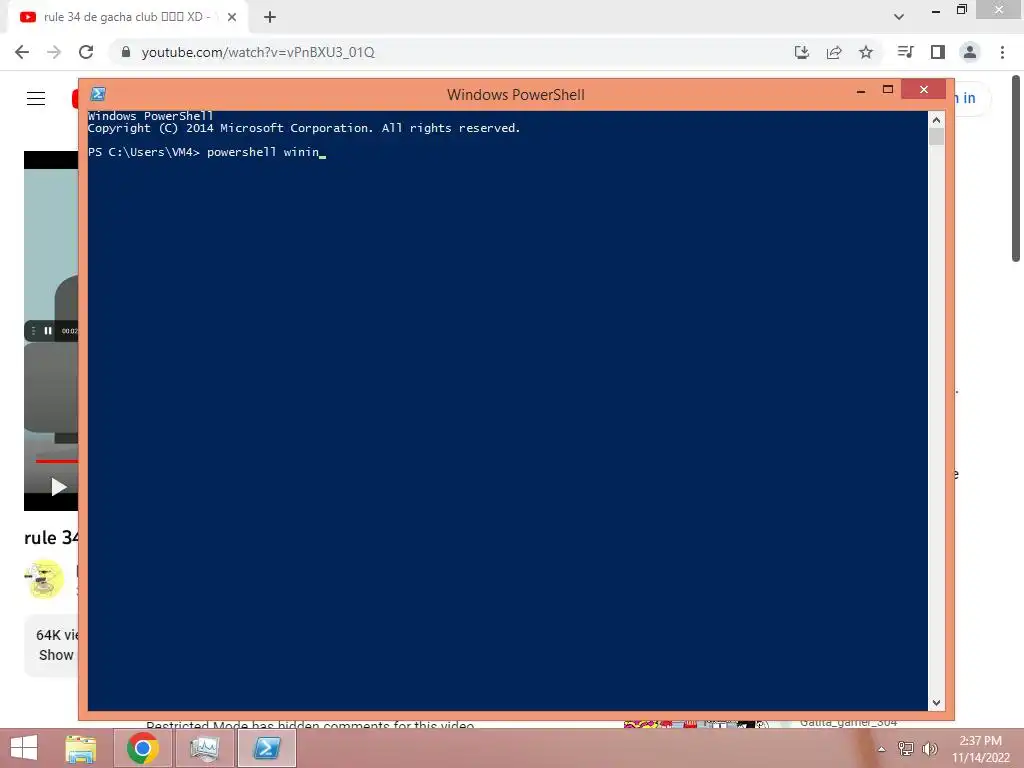Open the monitor app in taskbar
This screenshot has height=768, width=1024.
click(204, 748)
